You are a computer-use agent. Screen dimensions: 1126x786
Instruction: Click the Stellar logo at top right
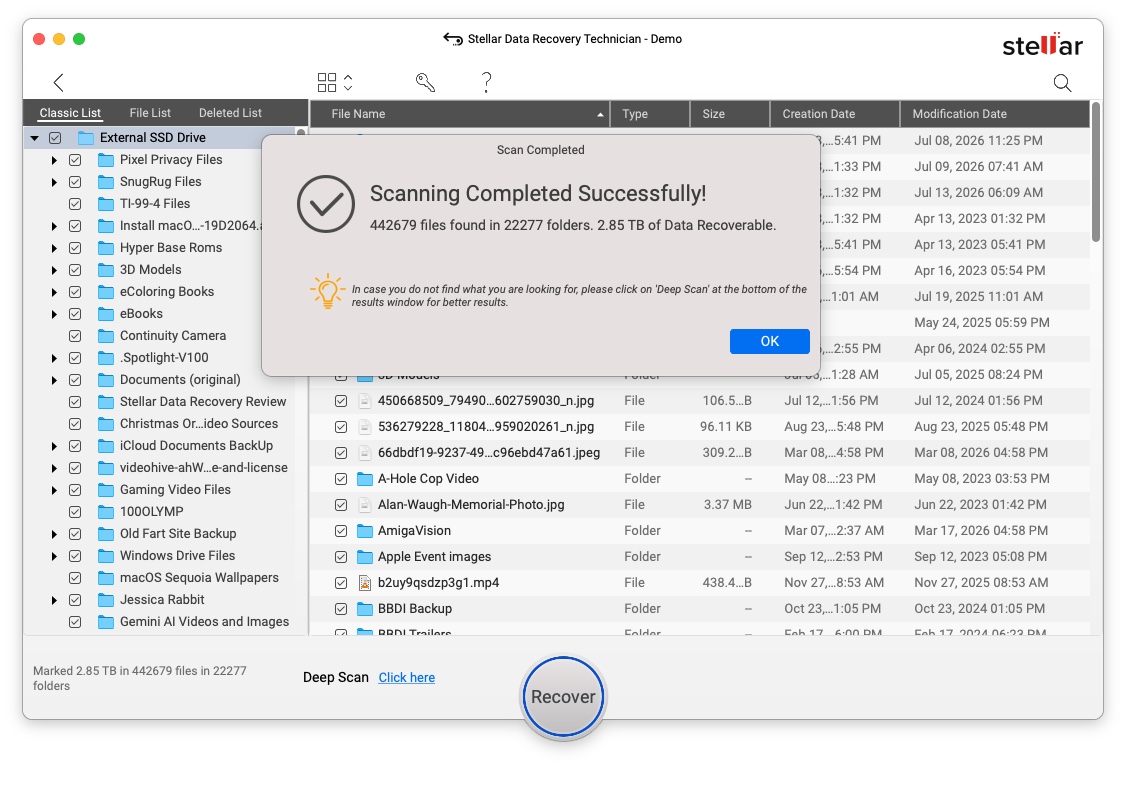pos(1042,45)
